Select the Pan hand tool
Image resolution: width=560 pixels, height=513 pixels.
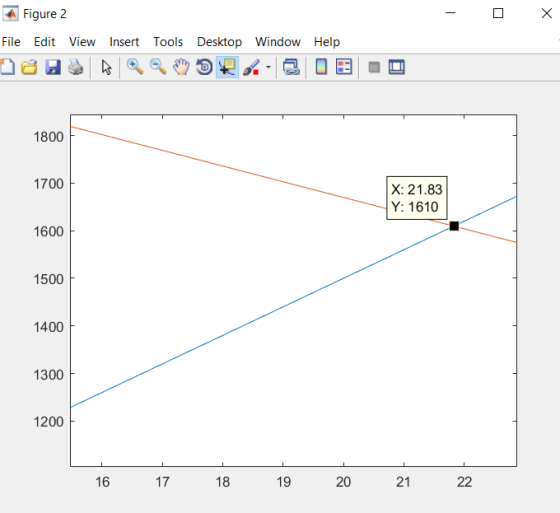(181, 67)
